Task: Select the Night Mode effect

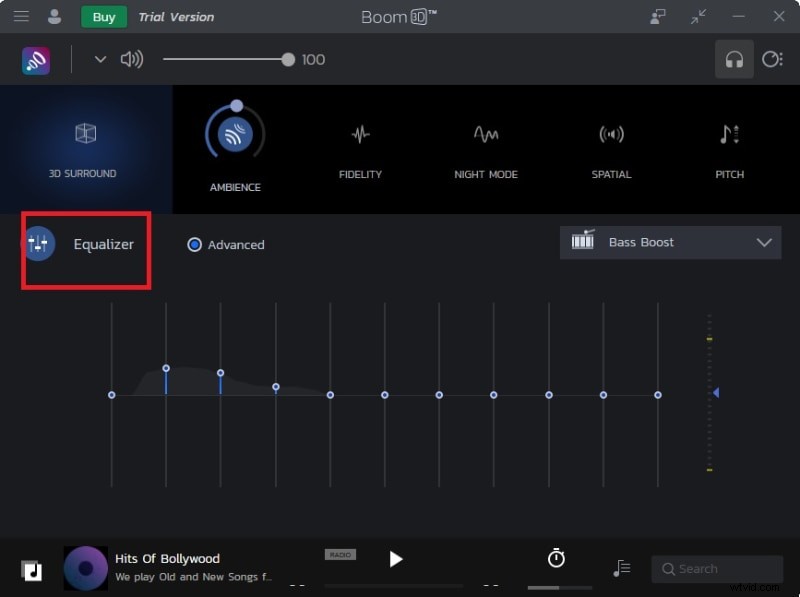Action: coord(486,134)
